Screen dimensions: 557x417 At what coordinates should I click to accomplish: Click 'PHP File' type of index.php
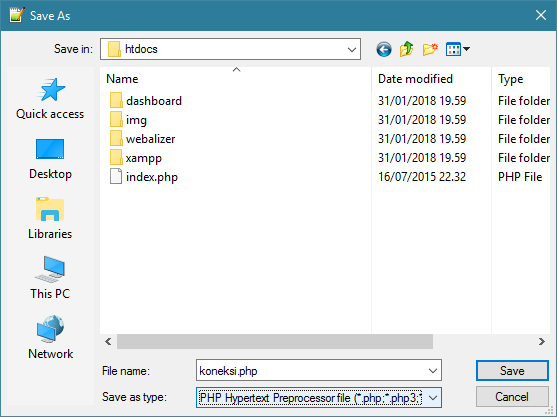click(520, 177)
